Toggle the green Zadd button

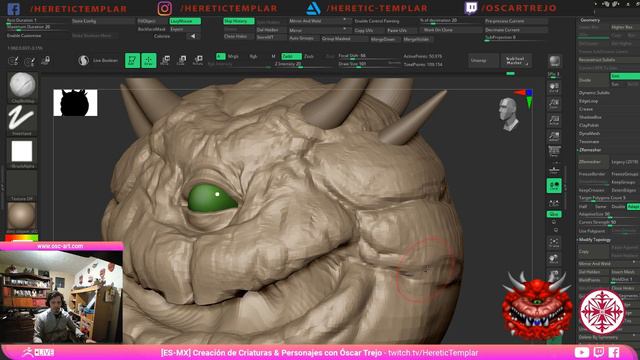click(x=291, y=56)
